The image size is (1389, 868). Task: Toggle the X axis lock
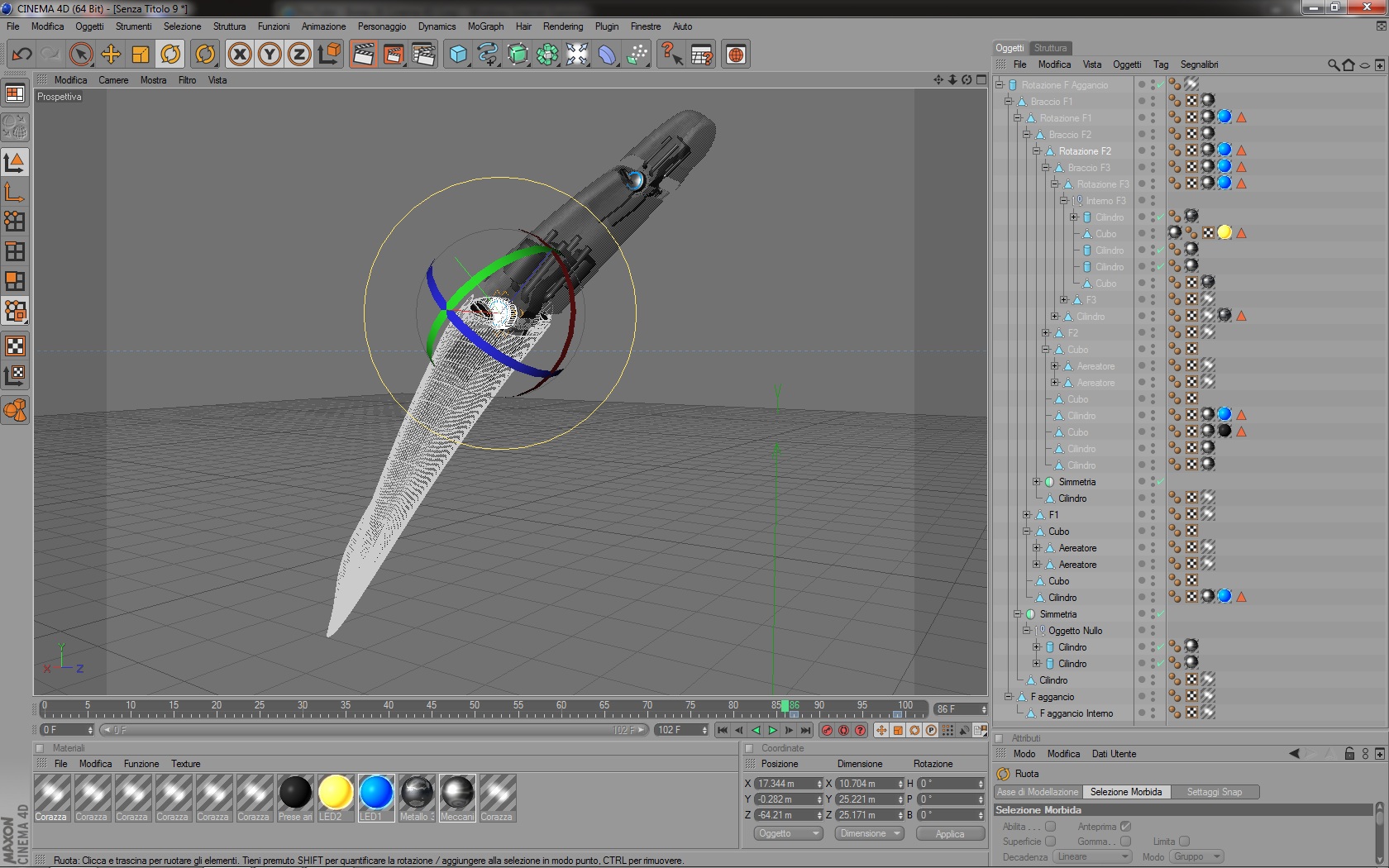tap(240, 55)
